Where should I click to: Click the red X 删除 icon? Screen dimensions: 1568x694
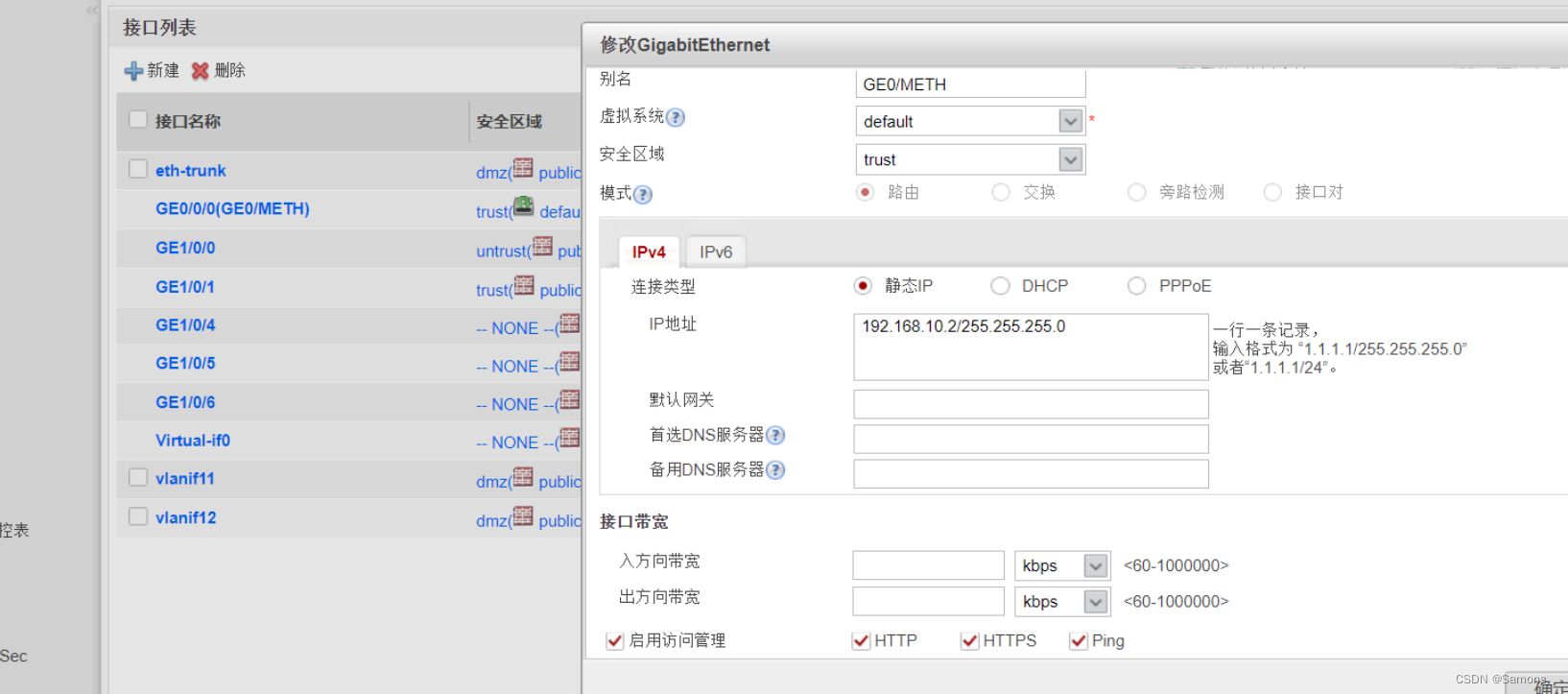click(200, 71)
